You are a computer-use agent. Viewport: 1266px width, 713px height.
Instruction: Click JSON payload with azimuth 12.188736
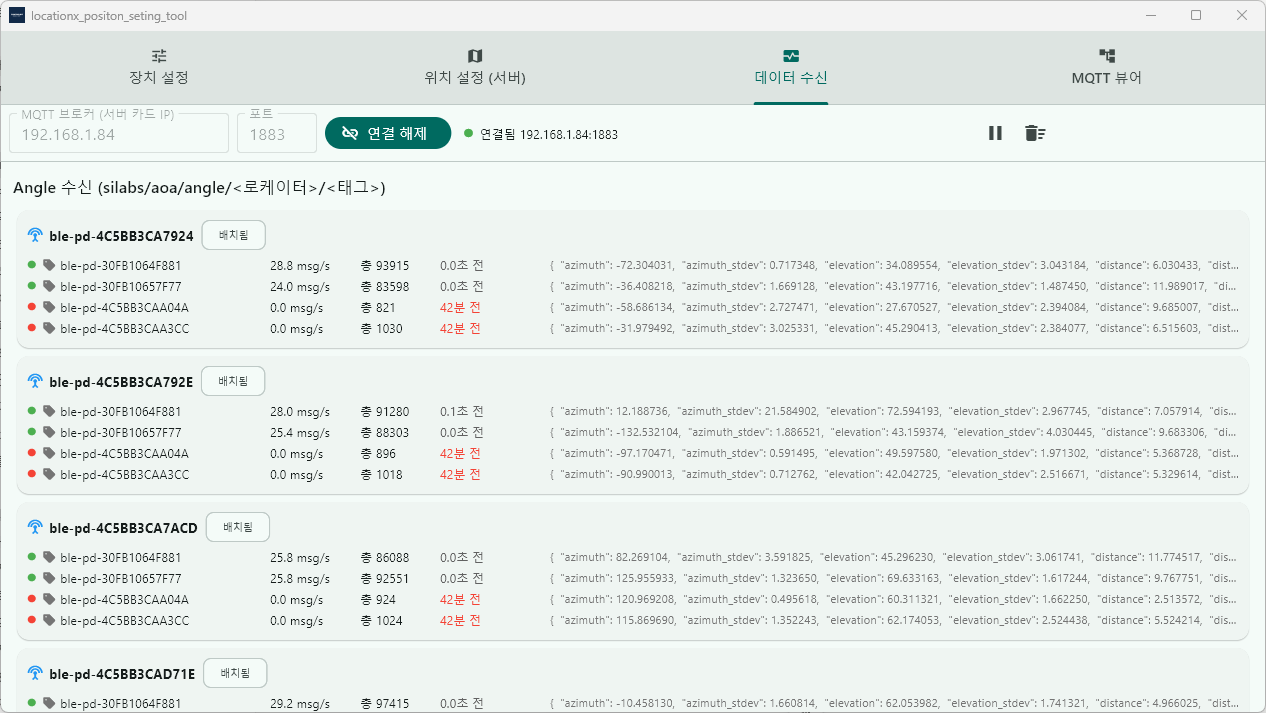[x=894, y=412]
